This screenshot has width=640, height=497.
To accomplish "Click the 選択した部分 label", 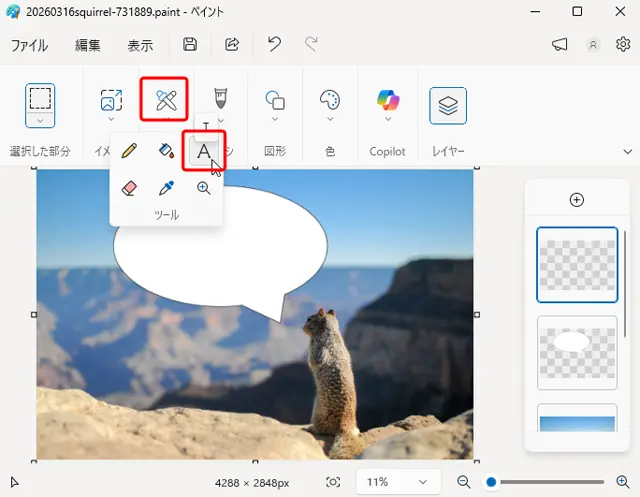I will pos(40,151).
